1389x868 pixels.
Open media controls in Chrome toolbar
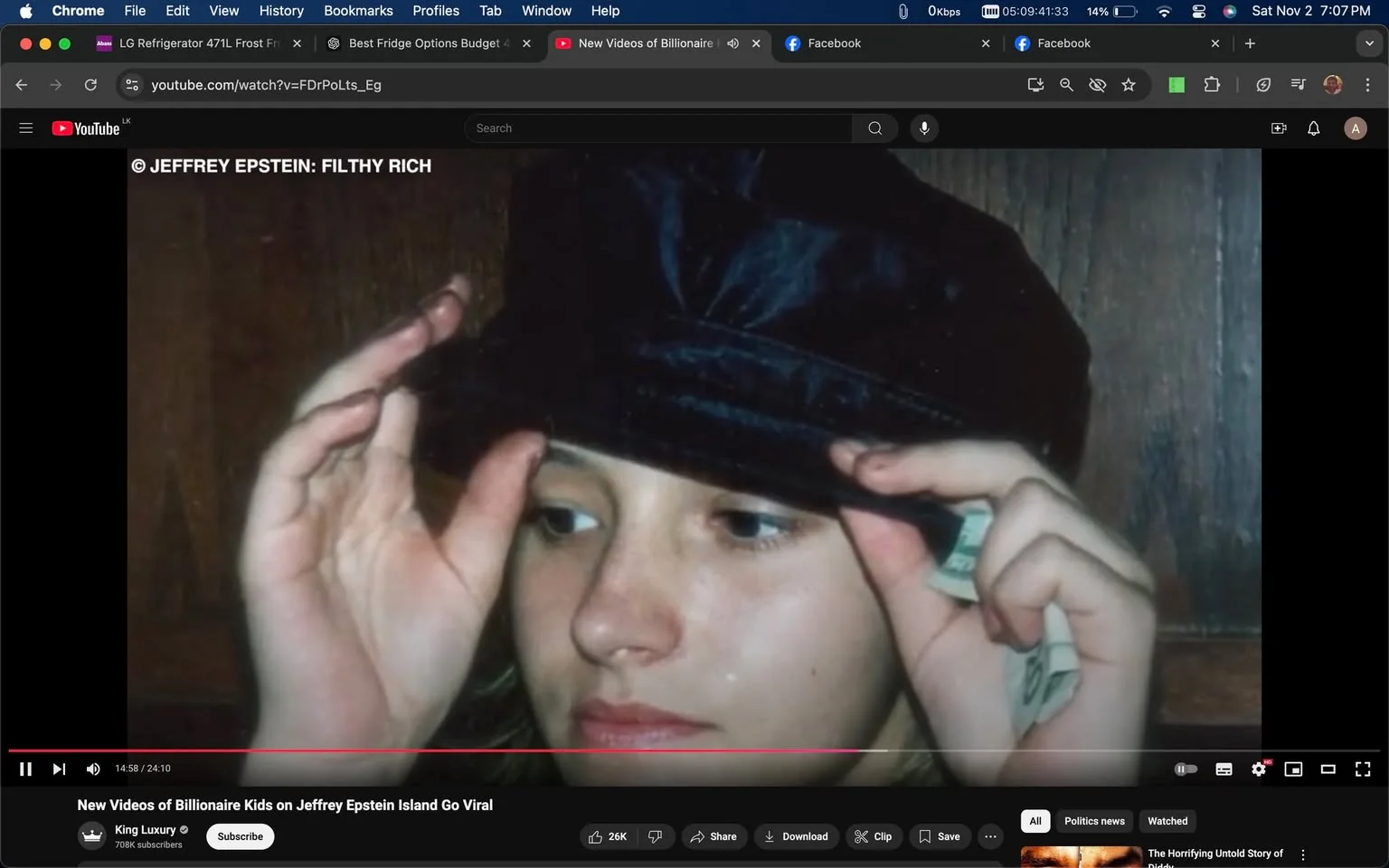1298,85
